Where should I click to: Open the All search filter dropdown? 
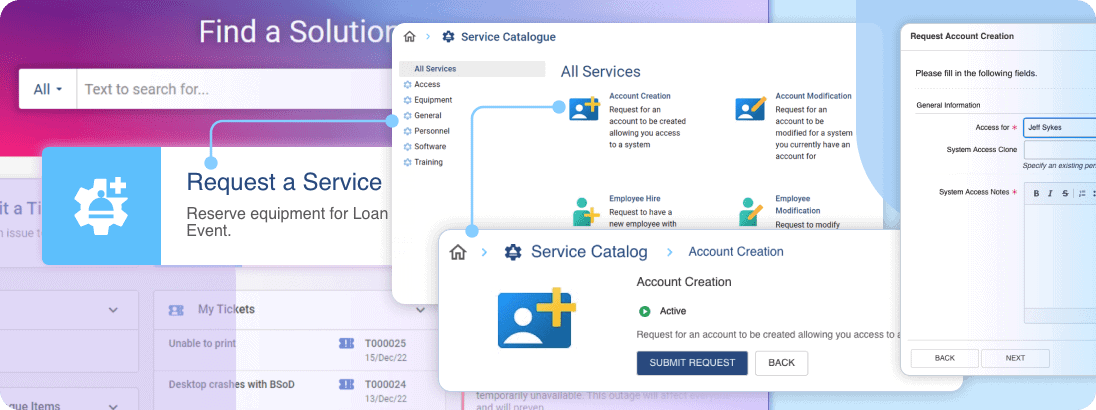click(48, 89)
